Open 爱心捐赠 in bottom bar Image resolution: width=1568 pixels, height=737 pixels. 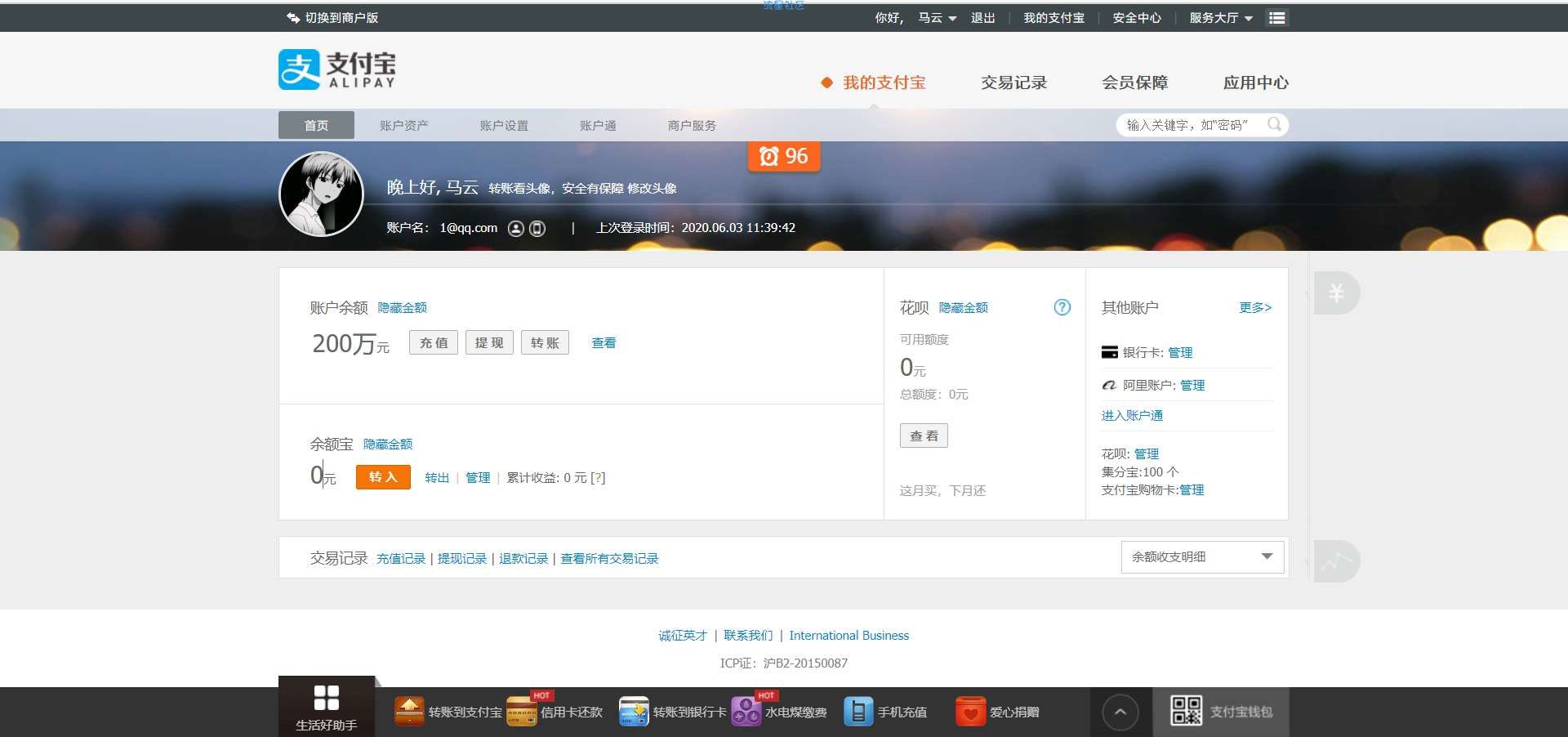997,712
